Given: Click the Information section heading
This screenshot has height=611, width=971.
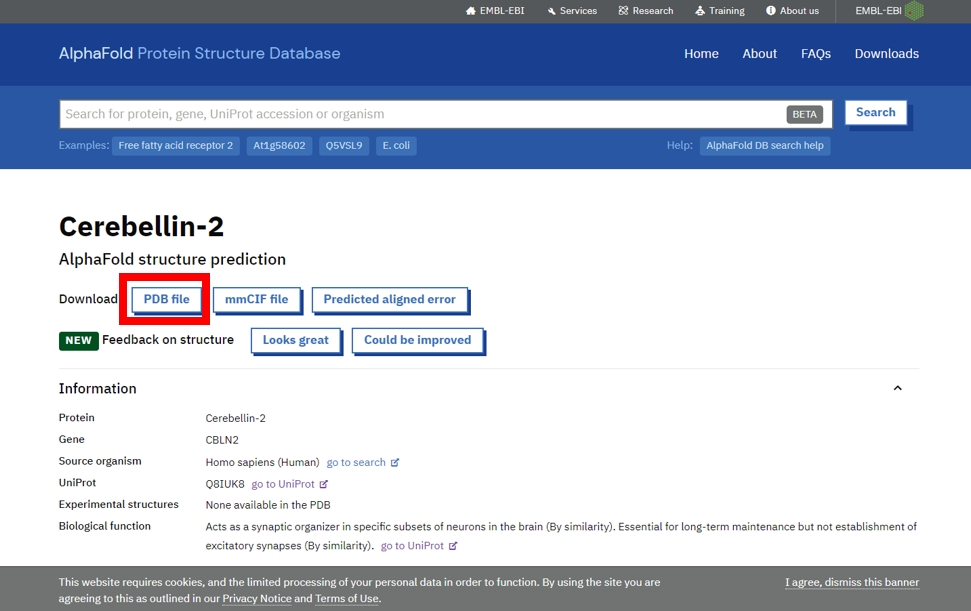Looking at the screenshot, I should click(x=98, y=389).
